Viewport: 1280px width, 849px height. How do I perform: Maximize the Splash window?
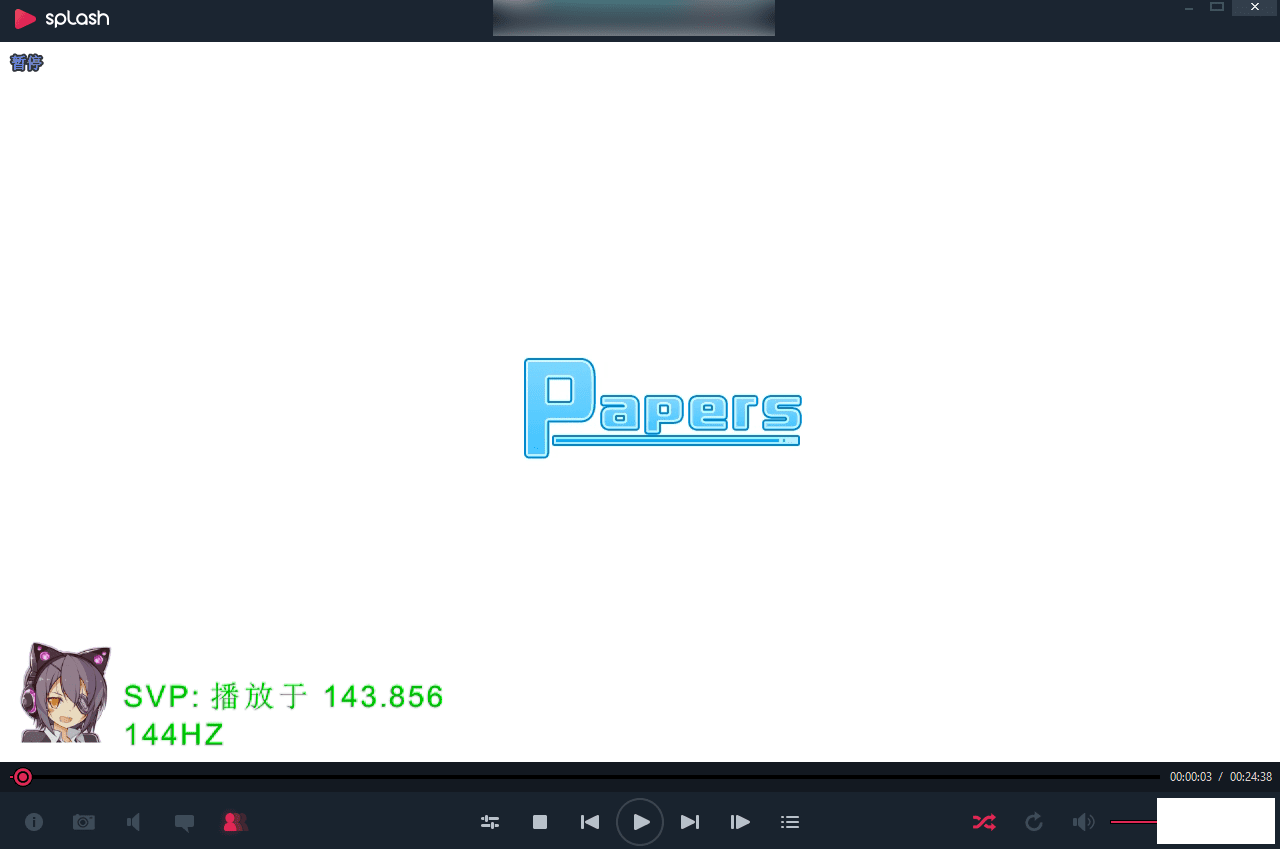(1217, 7)
